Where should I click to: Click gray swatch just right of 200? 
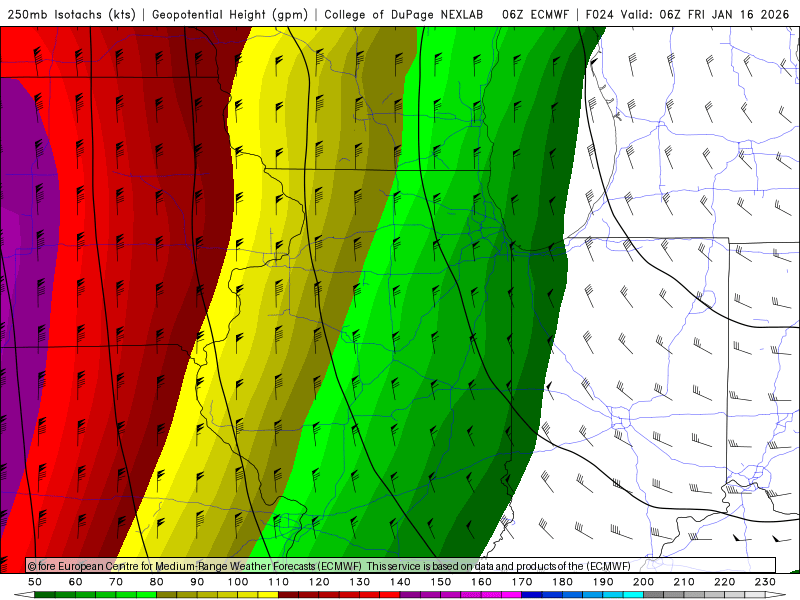[654, 595]
